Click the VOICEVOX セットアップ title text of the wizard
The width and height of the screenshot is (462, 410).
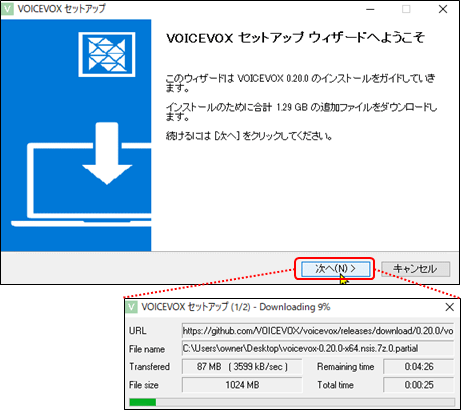[61, 9]
